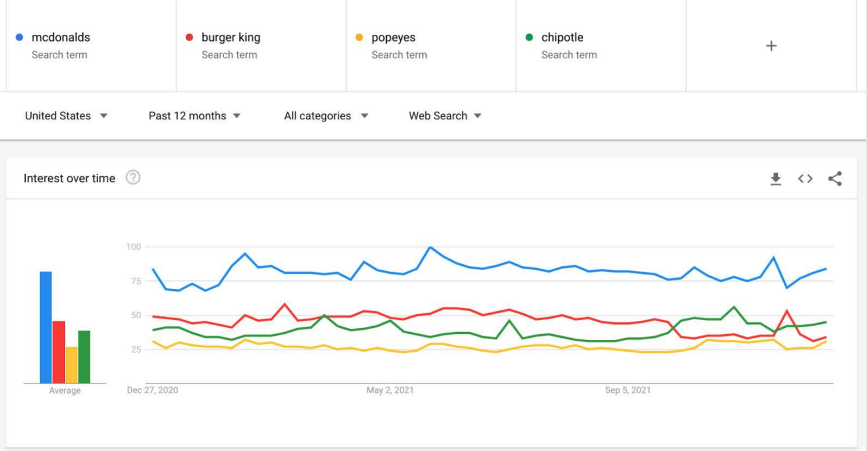Download the Interest over time chart data
The image size is (867, 451).
775,179
